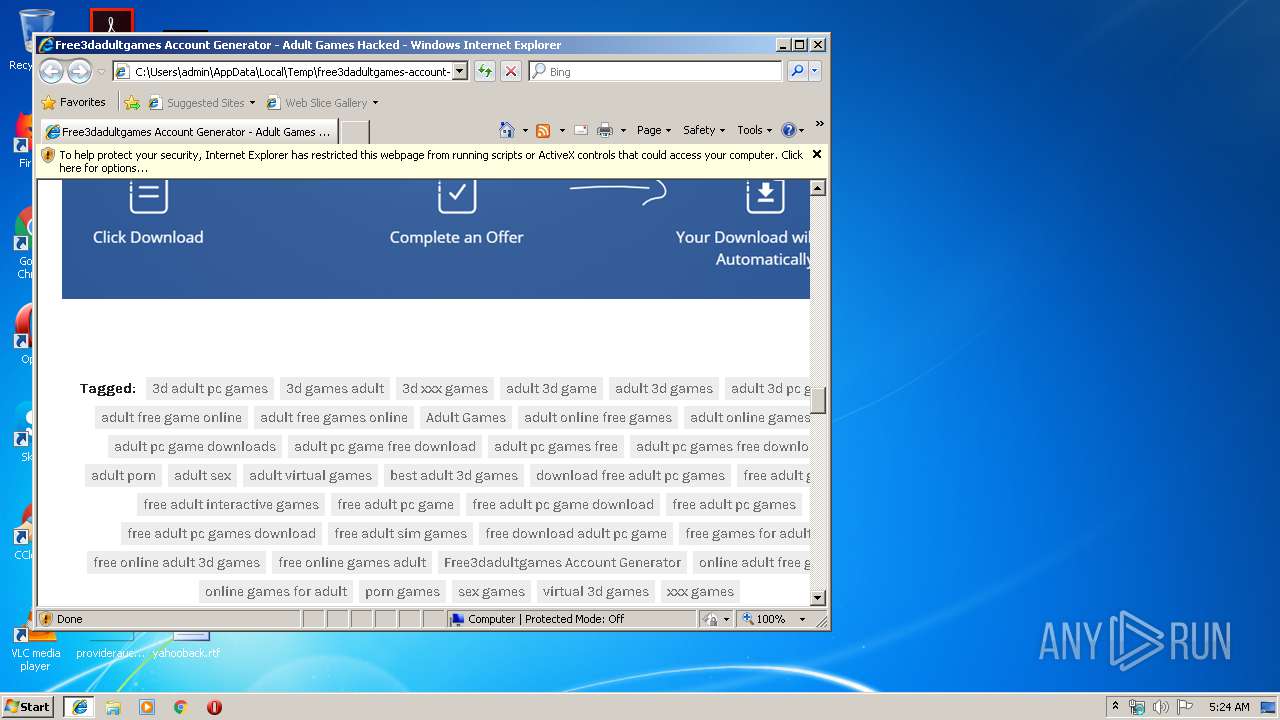Open the taskbar media player icon
Screen dimensions: 1280x720
coord(147,707)
